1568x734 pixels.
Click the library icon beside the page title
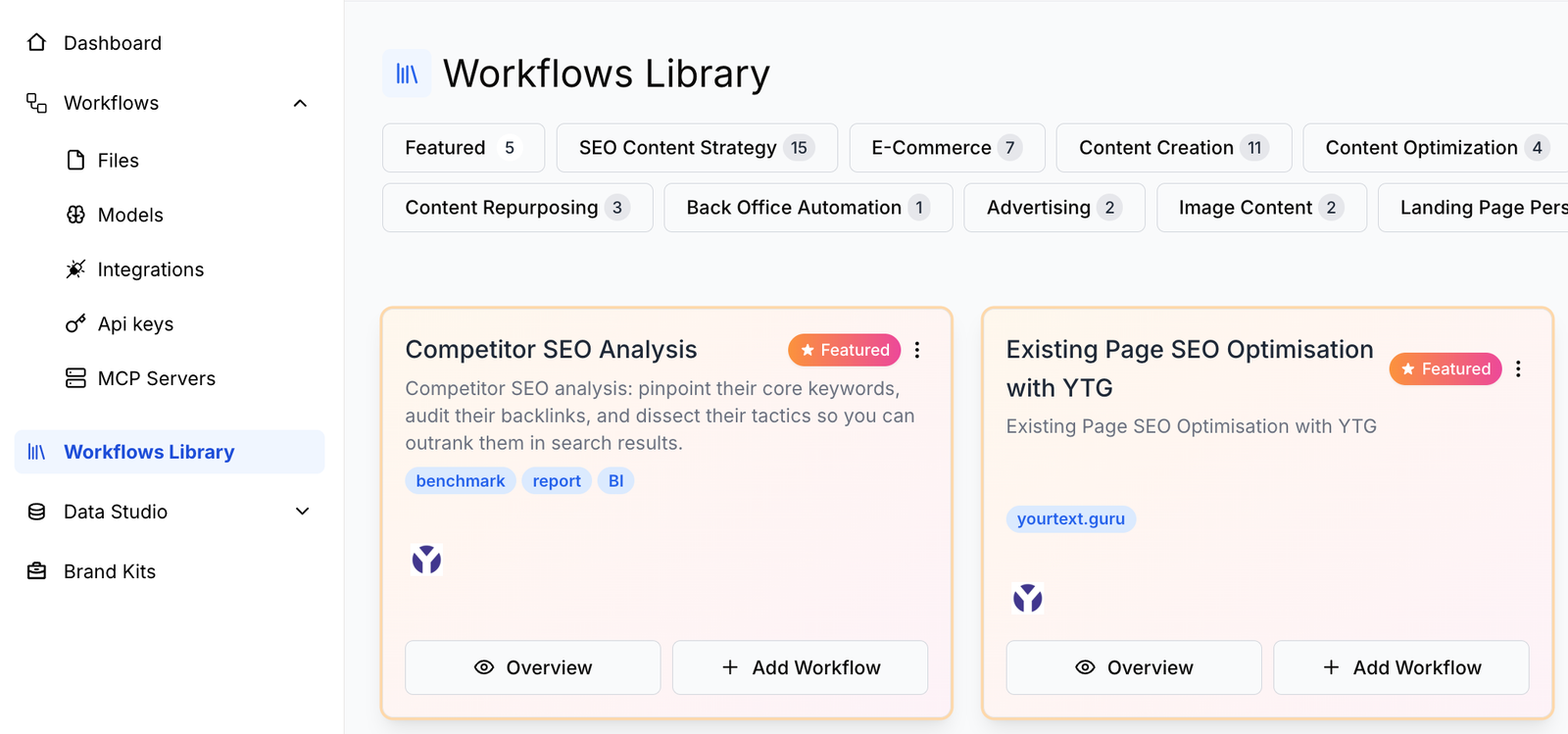pyautogui.click(x=407, y=73)
